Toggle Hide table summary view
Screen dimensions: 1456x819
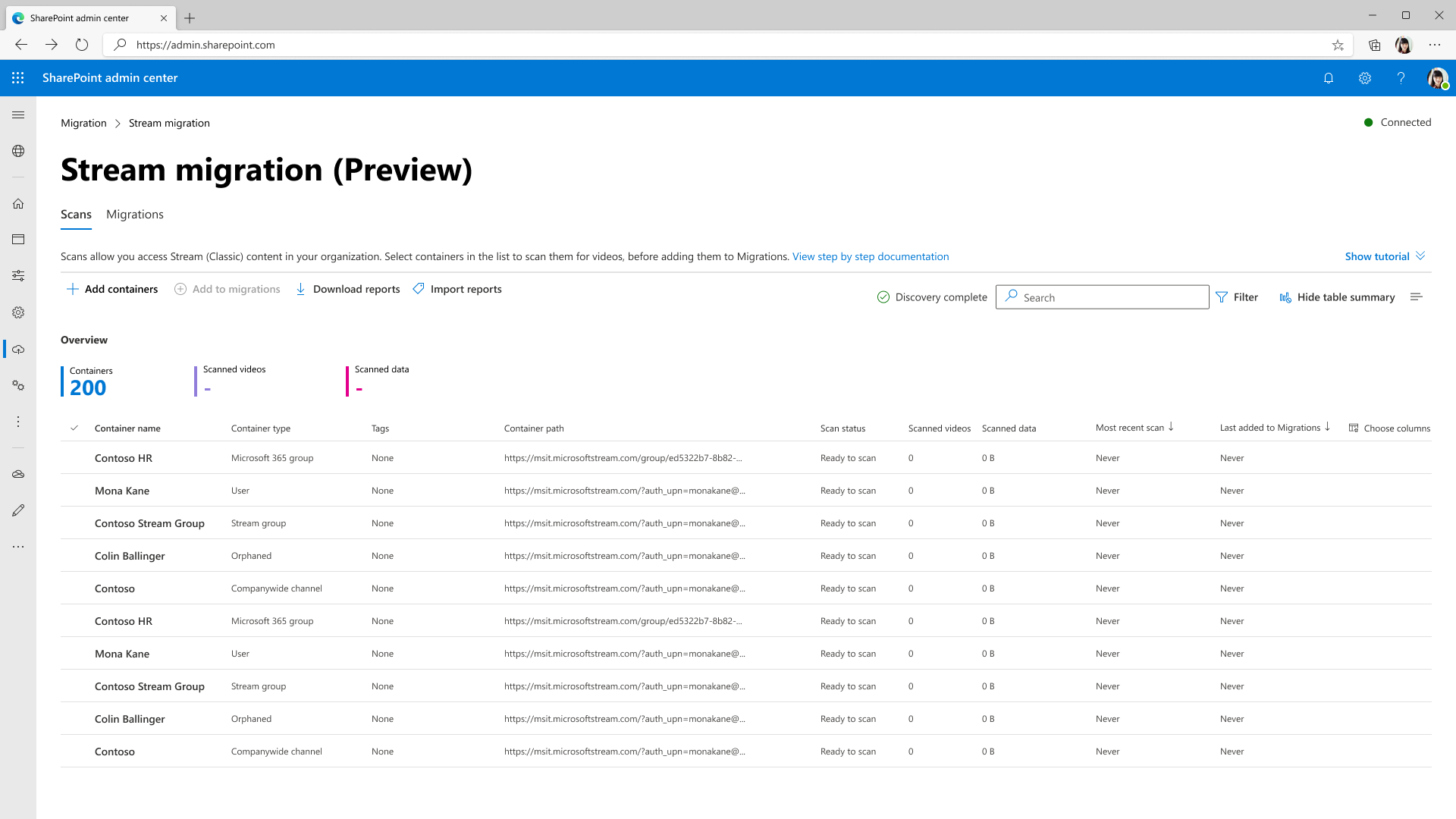1337,296
